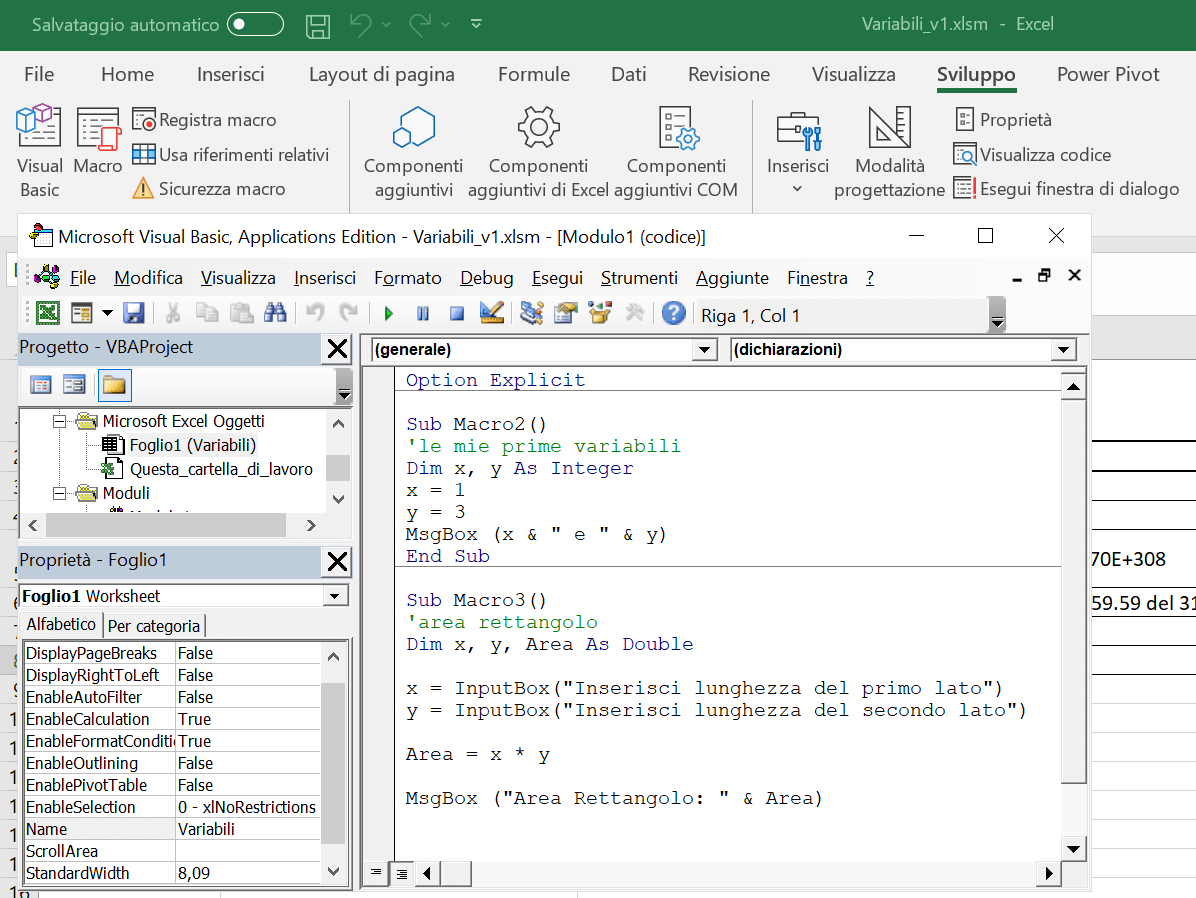Image resolution: width=1196 pixels, height=898 pixels.
Task: Toggle the Salvataggio automatico switch
Action: (x=256, y=24)
